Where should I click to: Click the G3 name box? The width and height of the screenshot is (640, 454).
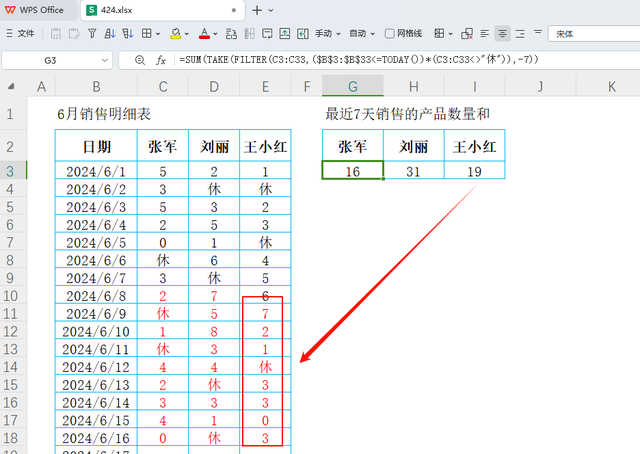click(51, 60)
